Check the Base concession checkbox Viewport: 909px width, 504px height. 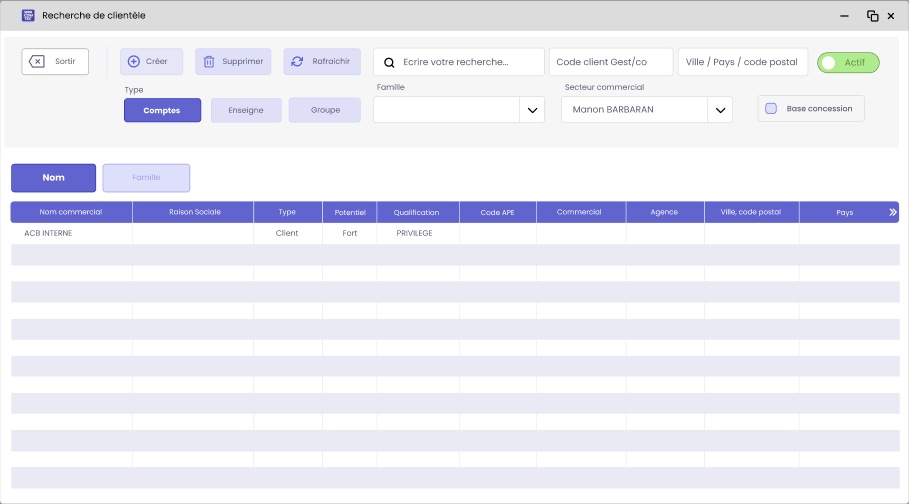tap(771, 109)
